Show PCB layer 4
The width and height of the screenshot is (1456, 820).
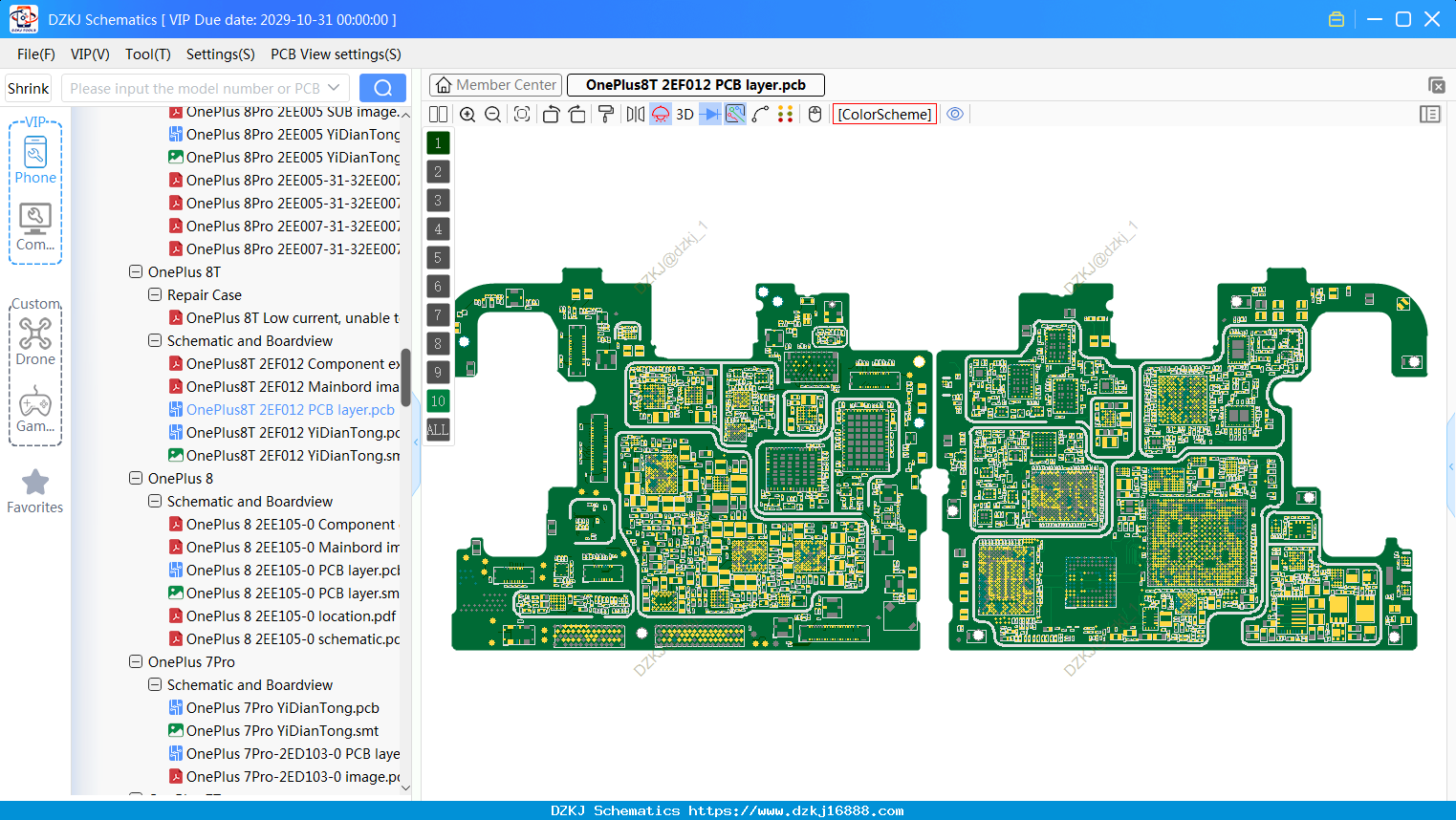[438, 229]
